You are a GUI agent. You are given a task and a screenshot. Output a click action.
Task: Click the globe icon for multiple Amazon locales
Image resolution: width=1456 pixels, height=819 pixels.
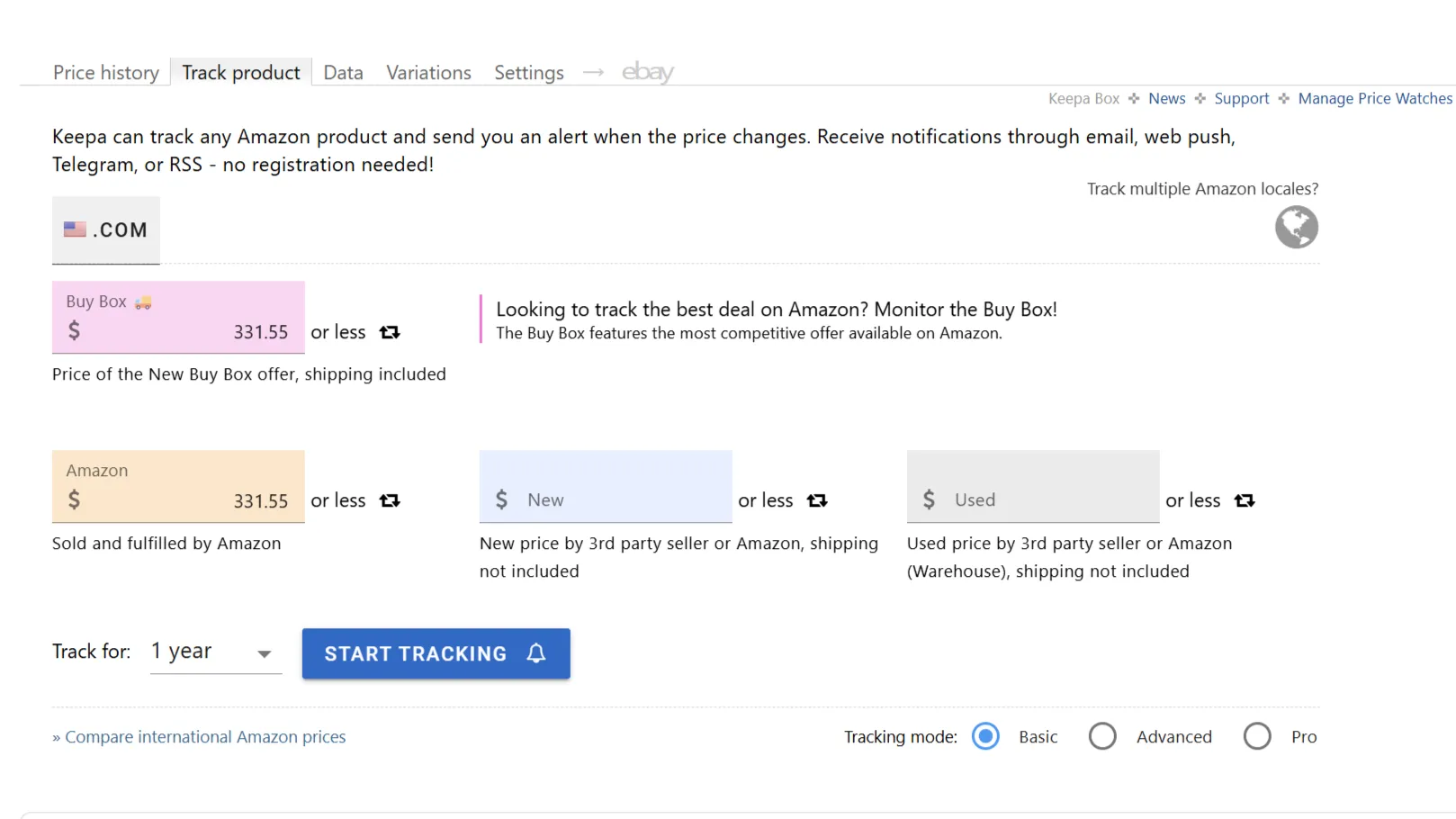coord(1296,227)
